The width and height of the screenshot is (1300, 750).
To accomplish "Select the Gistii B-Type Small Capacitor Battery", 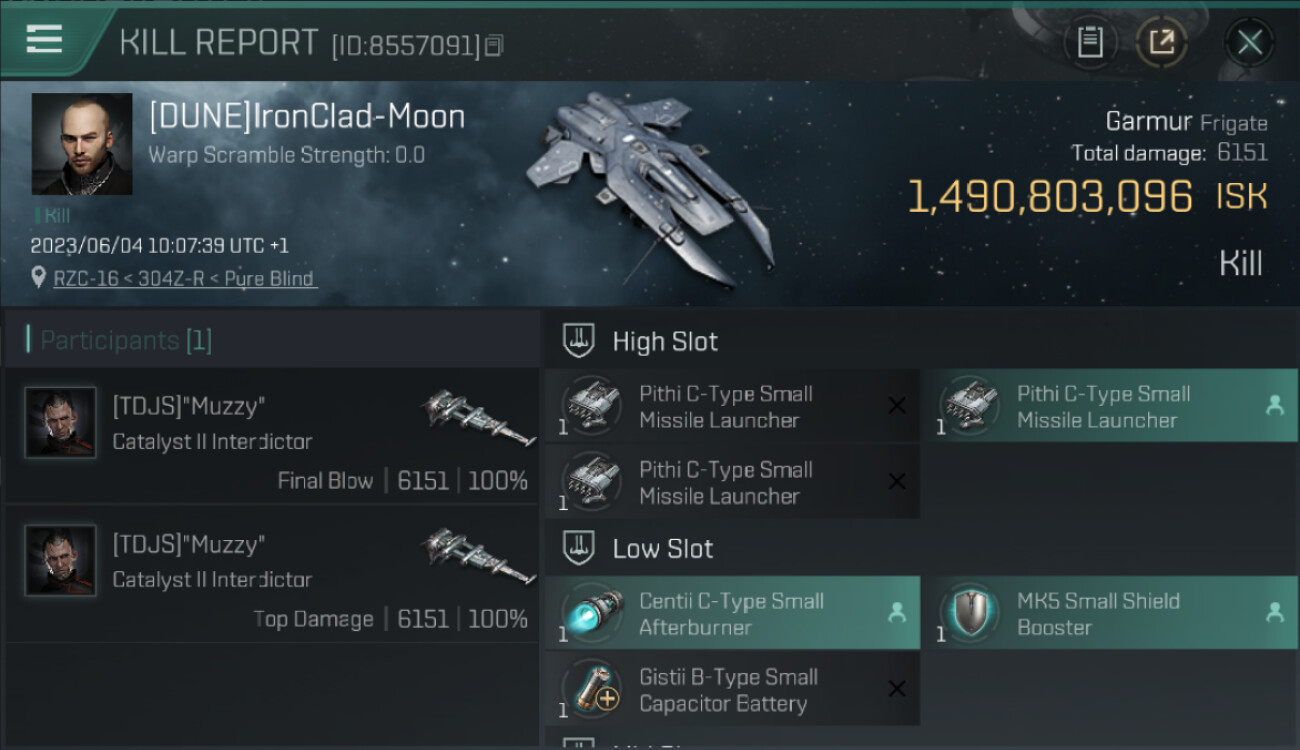I will tap(731, 689).
